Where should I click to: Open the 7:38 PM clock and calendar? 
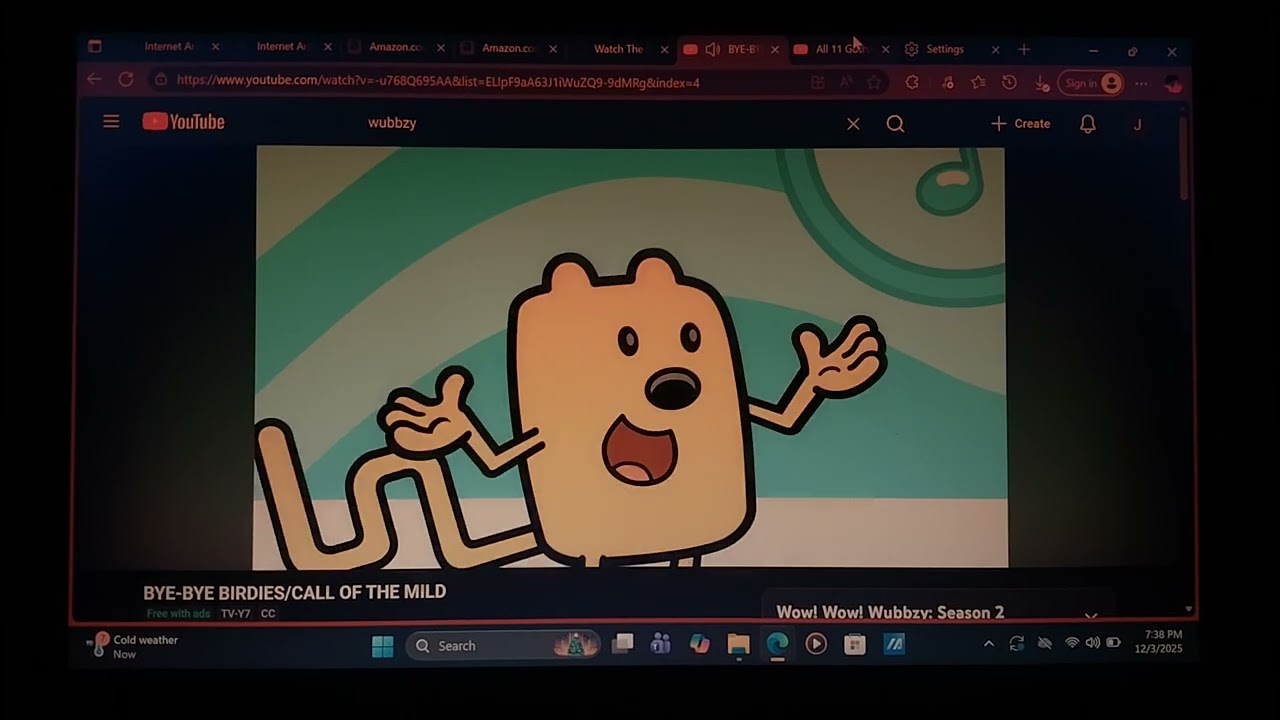(x=1159, y=642)
